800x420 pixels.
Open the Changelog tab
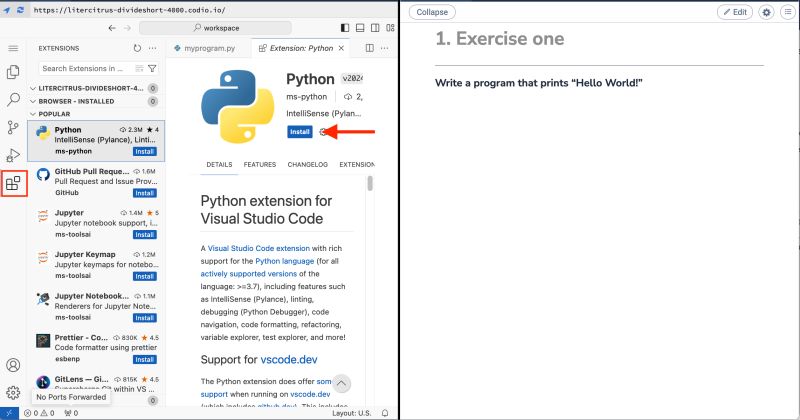308,164
